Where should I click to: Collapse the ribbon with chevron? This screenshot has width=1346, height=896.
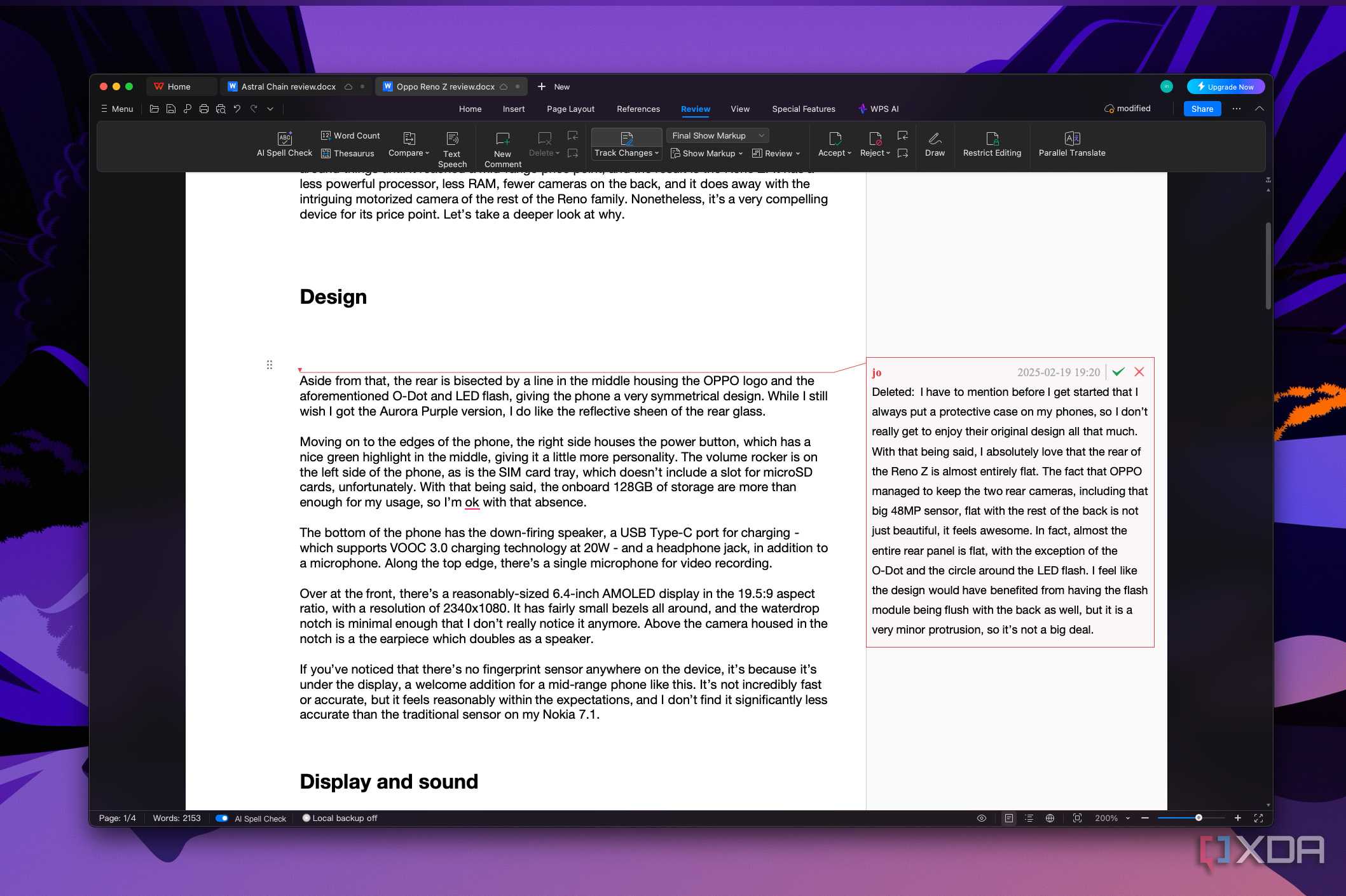click(1259, 109)
